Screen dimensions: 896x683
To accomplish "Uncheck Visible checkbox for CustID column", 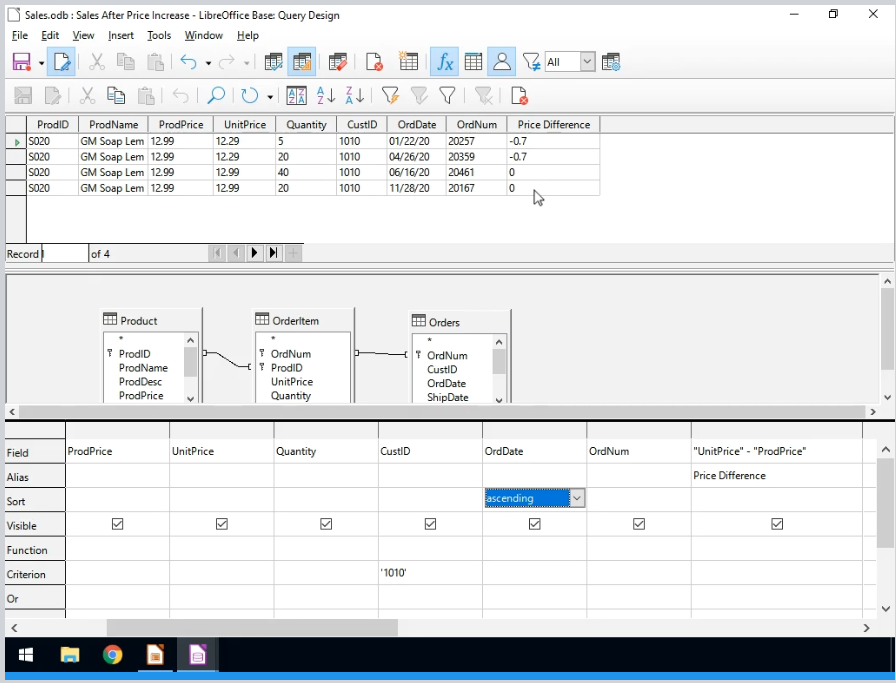I will click(430, 524).
